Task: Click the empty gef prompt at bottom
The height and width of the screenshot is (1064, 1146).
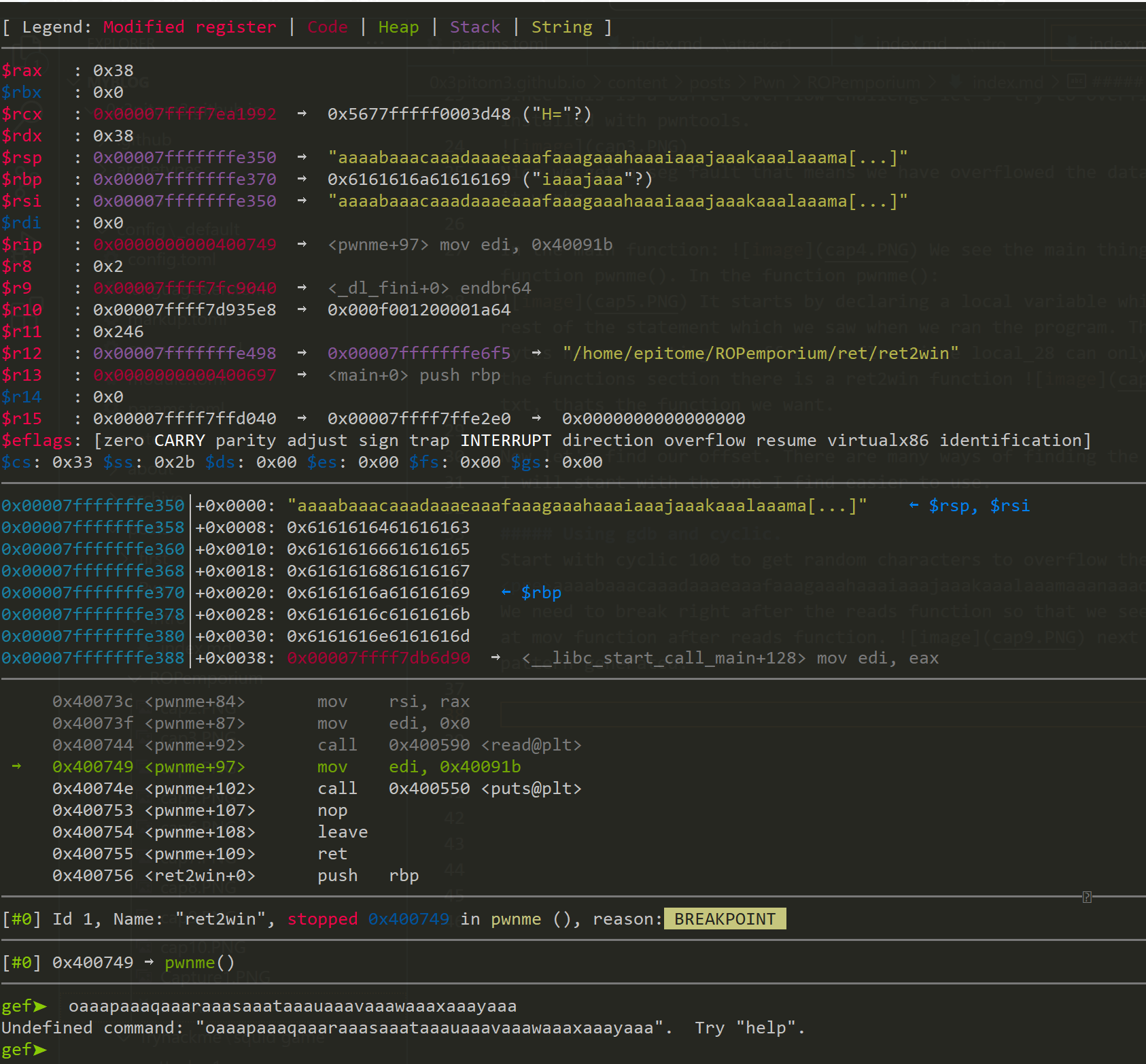Action: 24,1050
